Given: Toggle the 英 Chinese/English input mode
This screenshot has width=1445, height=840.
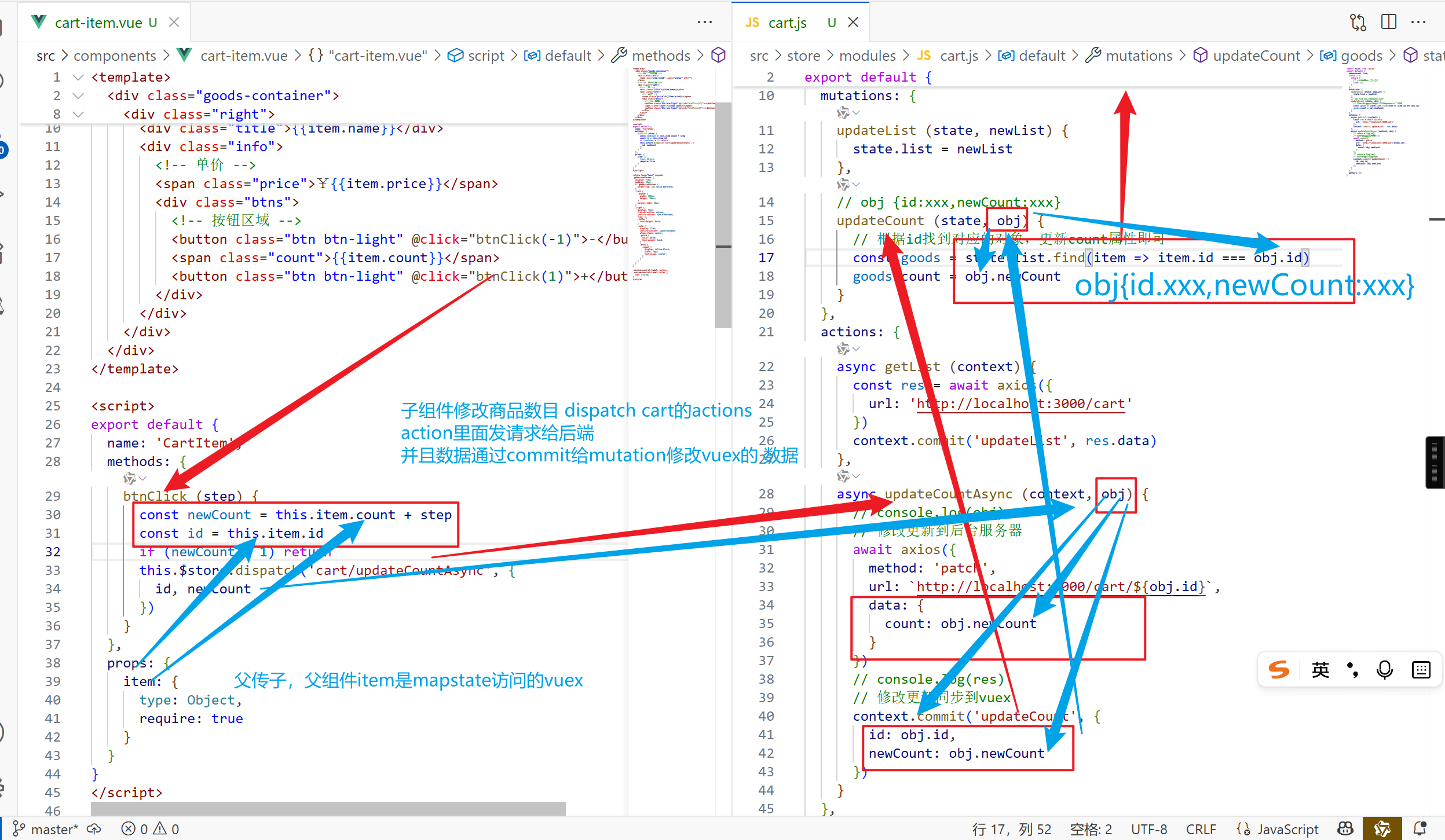Looking at the screenshot, I should pos(1320,670).
